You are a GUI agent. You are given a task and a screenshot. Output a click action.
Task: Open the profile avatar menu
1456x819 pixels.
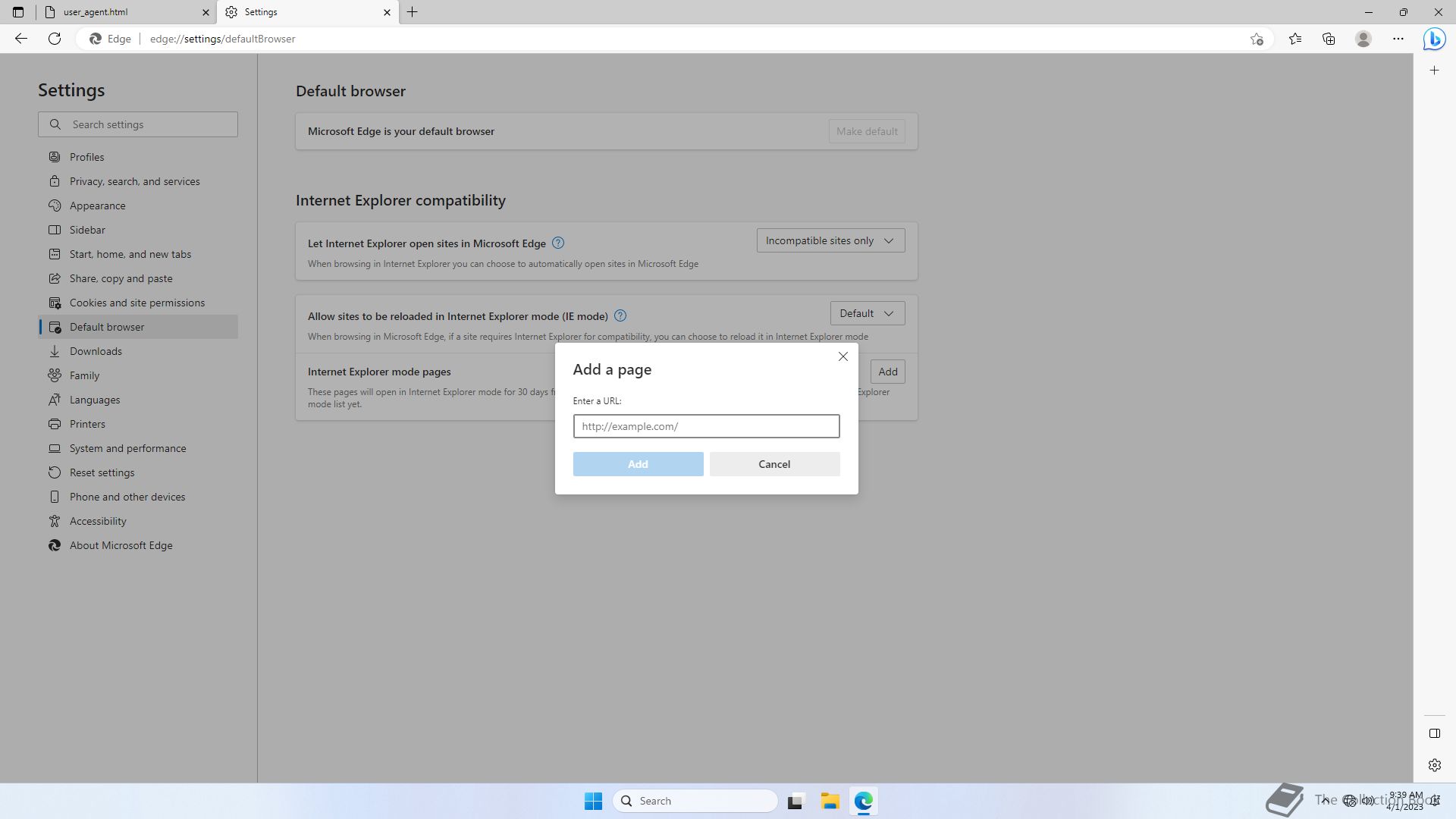(1363, 39)
